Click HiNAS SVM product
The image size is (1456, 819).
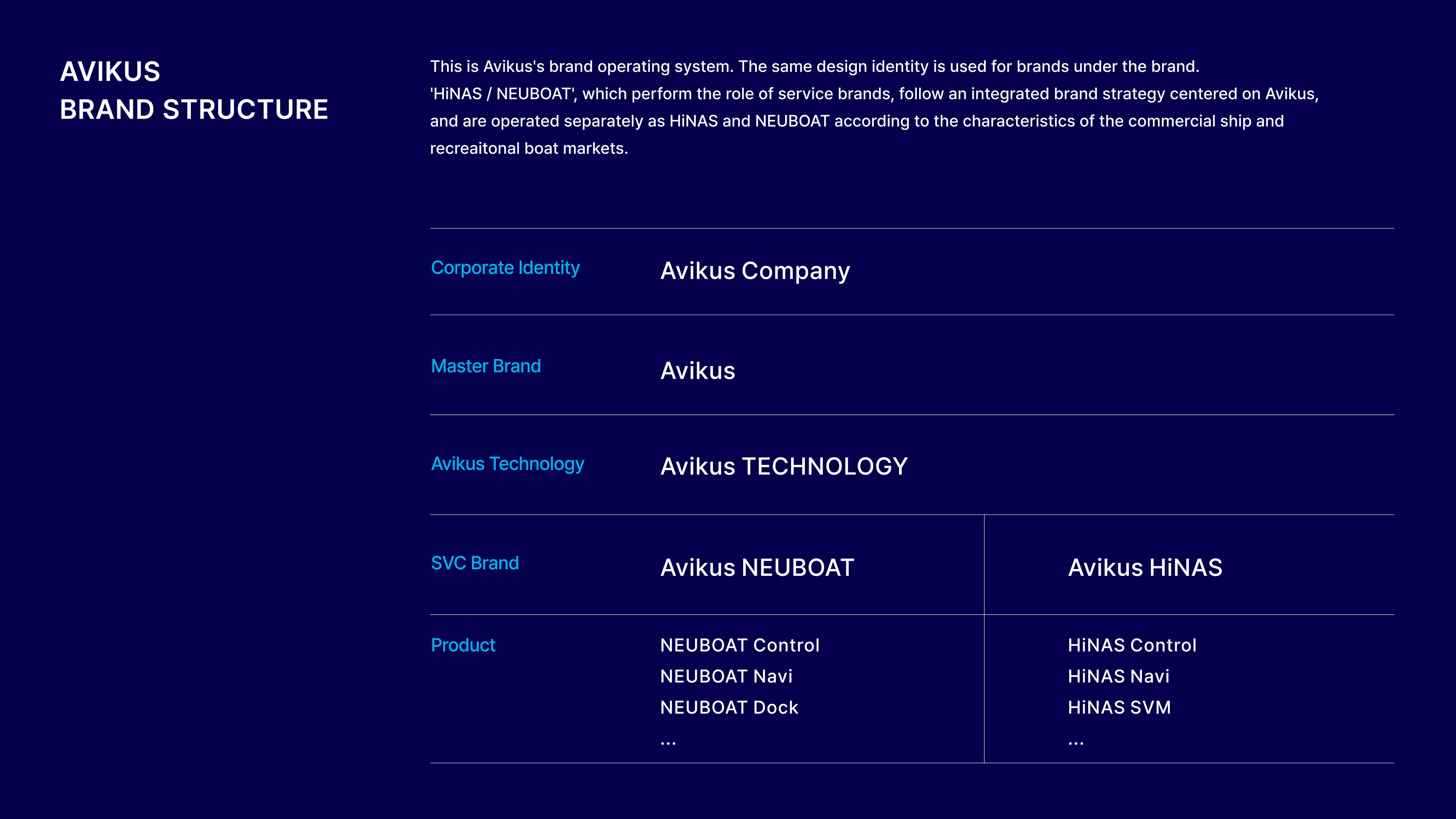pyautogui.click(x=1120, y=708)
